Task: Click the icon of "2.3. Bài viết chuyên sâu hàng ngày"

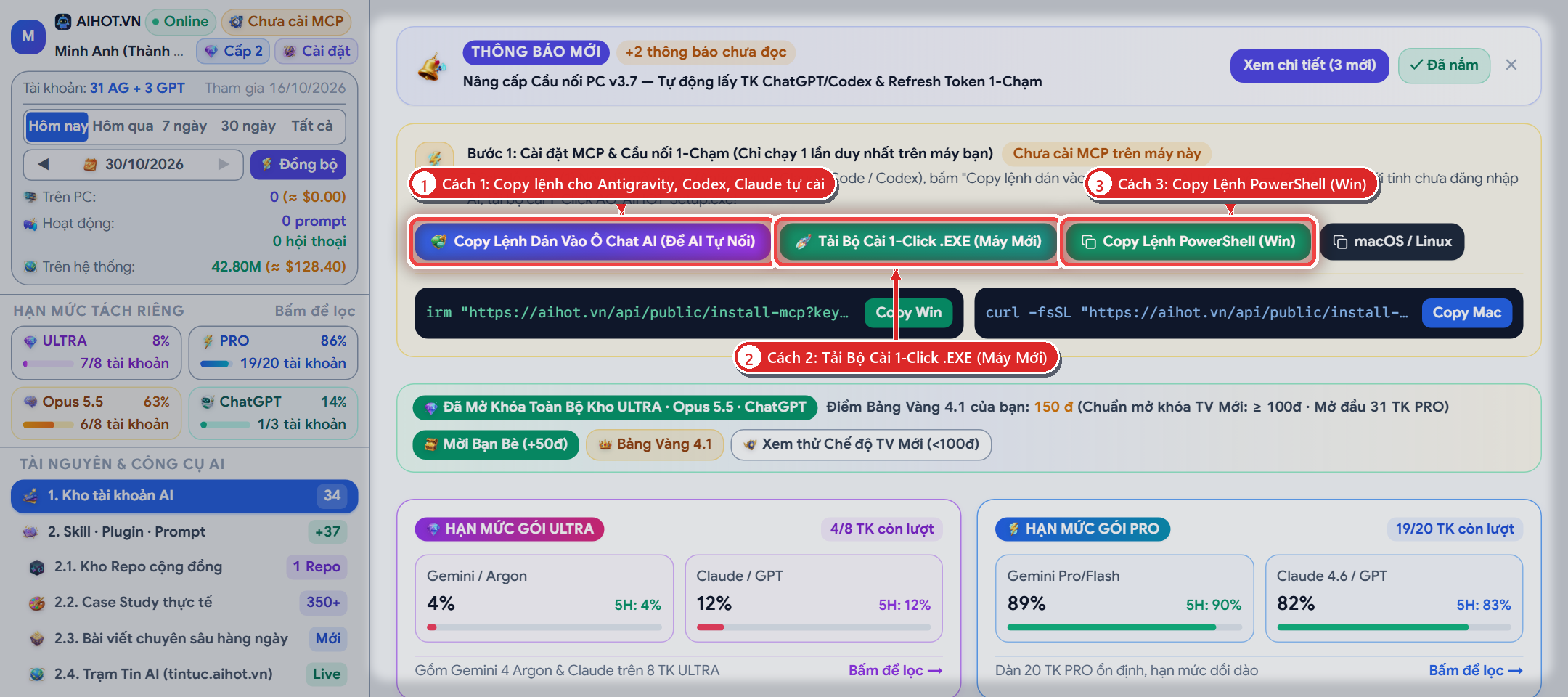Action: click(37, 639)
